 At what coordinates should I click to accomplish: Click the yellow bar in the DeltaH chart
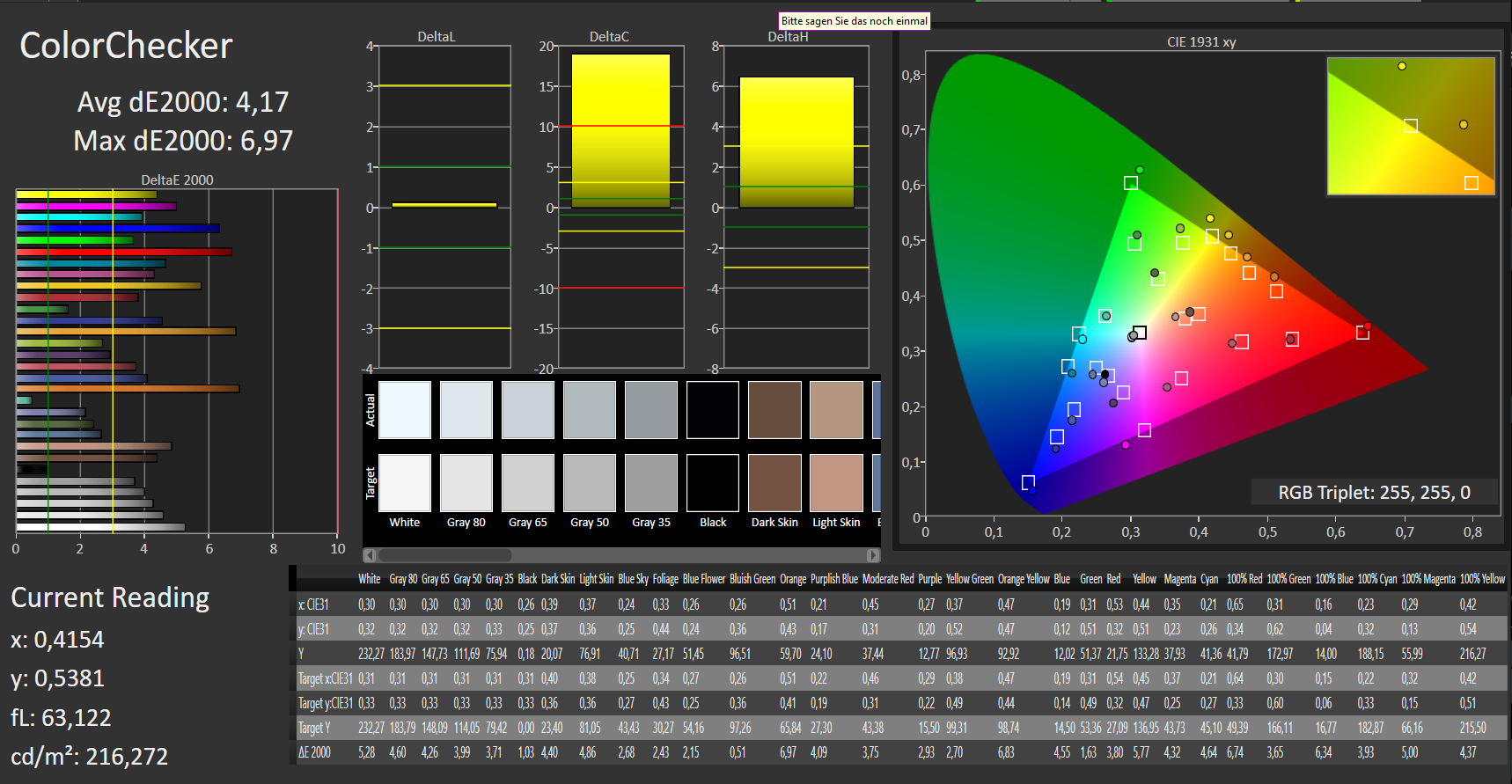click(x=796, y=143)
